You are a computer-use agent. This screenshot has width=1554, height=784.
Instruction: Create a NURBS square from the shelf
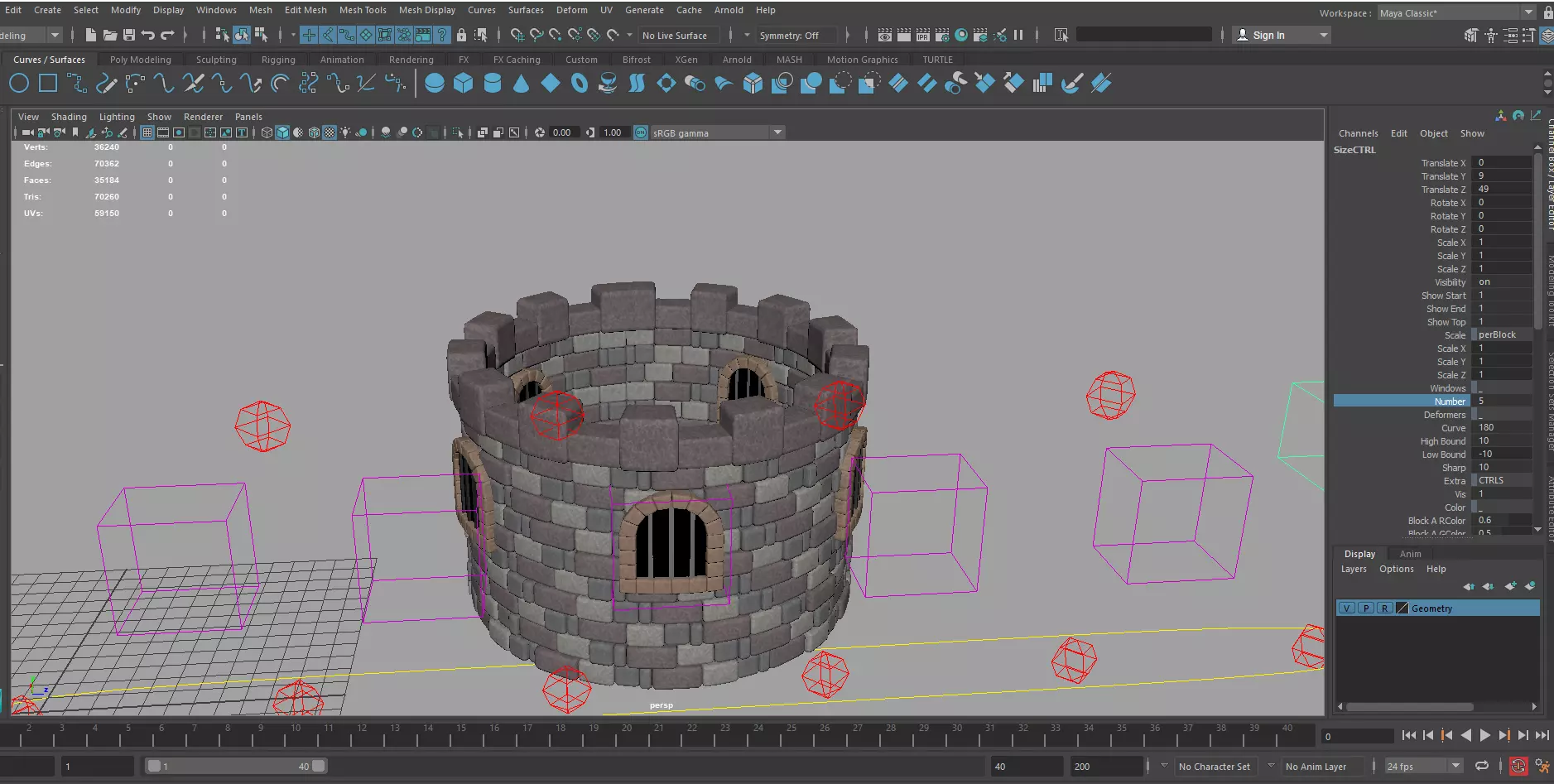point(48,83)
